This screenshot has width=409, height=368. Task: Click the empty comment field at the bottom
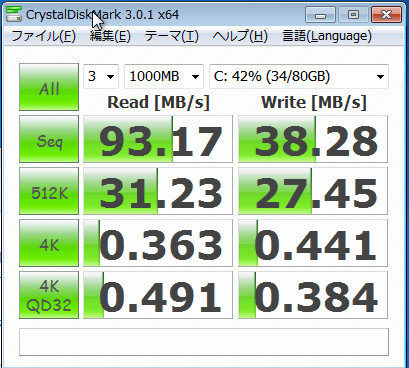(204, 342)
